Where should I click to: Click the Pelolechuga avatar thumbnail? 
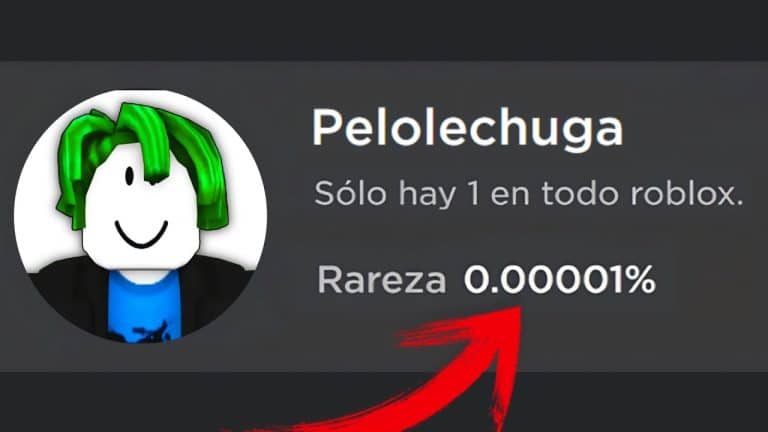(x=140, y=216)
